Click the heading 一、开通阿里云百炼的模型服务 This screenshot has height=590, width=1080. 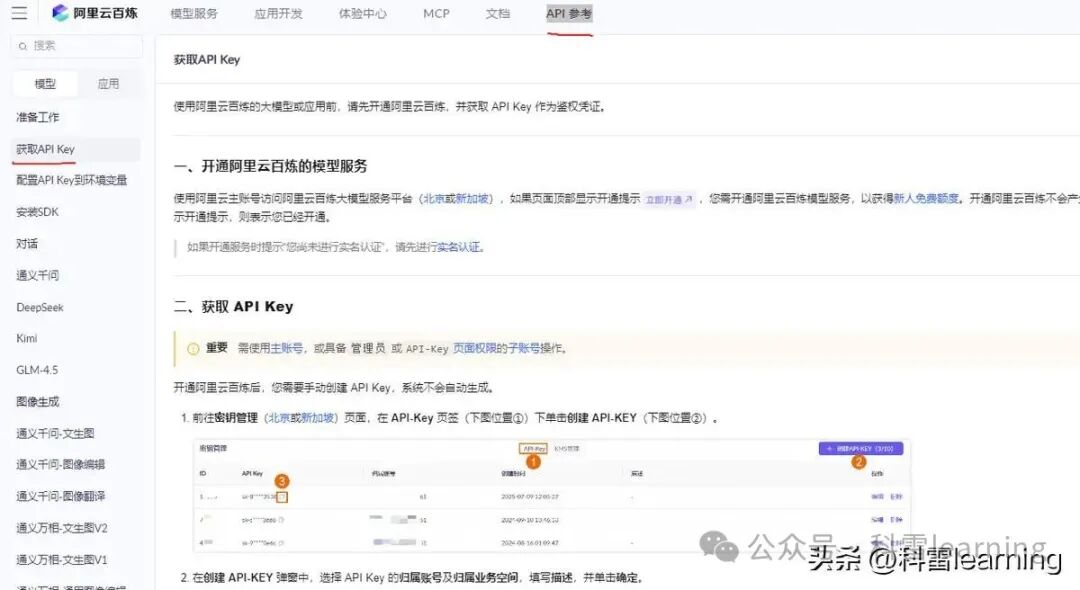270,166
